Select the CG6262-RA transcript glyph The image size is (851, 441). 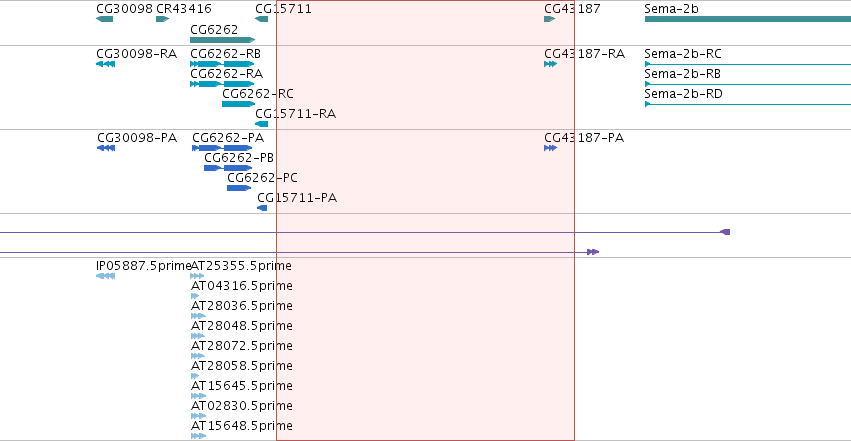(222, 84)
